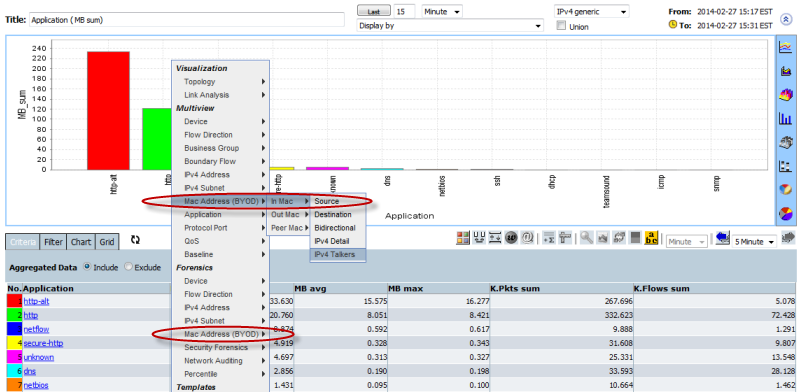Collapse the header with double-chevron icon
Screen dimensions: 803x392
(x=785, y=19)
